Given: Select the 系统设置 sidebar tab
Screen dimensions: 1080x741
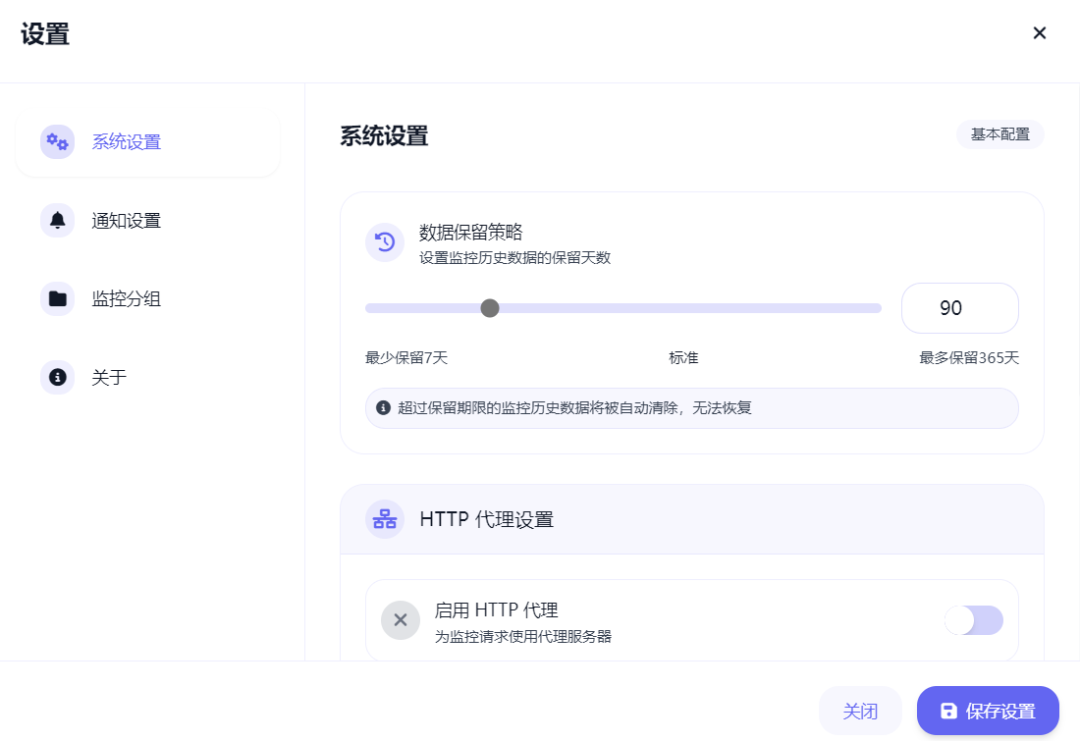Looking at the screenshot, I should (x=126, y=142).
